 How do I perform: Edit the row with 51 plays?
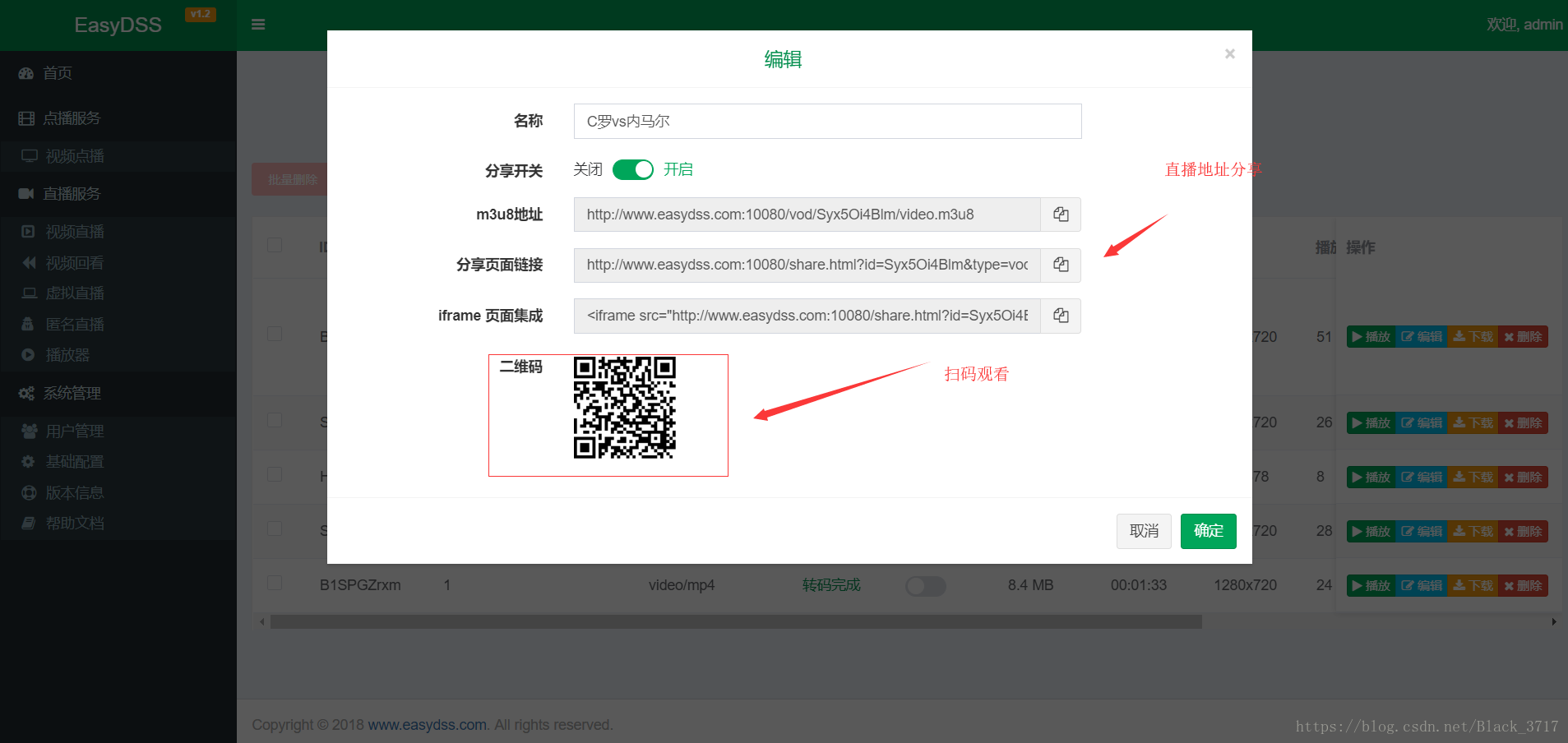[x=1422, y=337]
